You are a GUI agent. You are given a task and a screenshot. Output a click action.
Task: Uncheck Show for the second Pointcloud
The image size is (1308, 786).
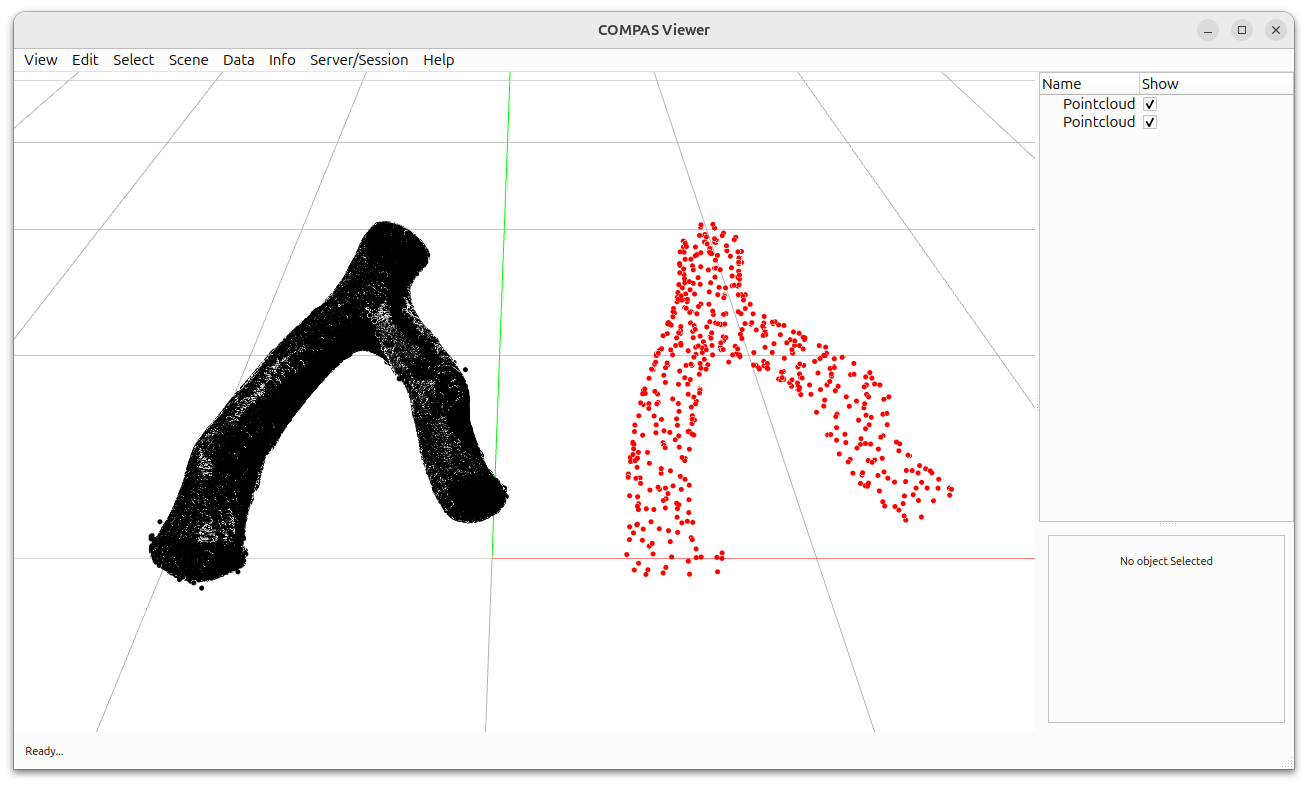click(x=1149, y=121)
